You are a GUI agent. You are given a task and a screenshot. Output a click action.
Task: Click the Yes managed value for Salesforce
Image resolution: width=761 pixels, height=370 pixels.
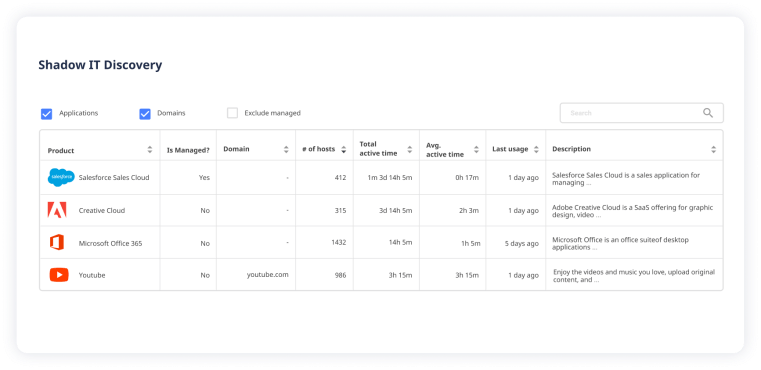(204, 178)
